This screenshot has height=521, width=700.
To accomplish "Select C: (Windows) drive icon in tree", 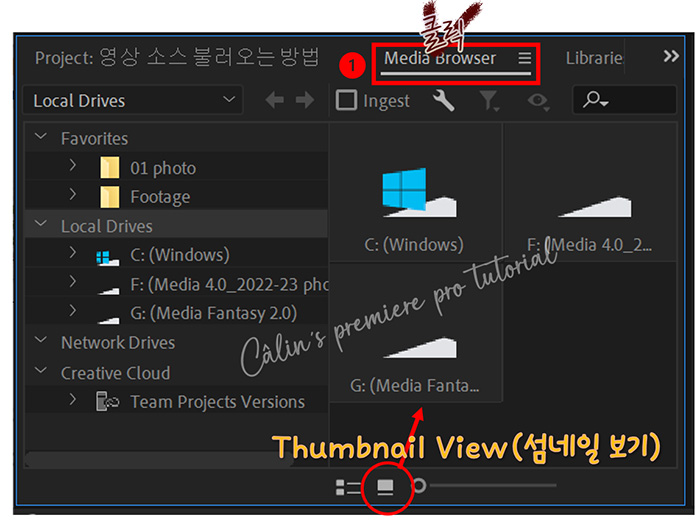I will (x=108, y=258).
